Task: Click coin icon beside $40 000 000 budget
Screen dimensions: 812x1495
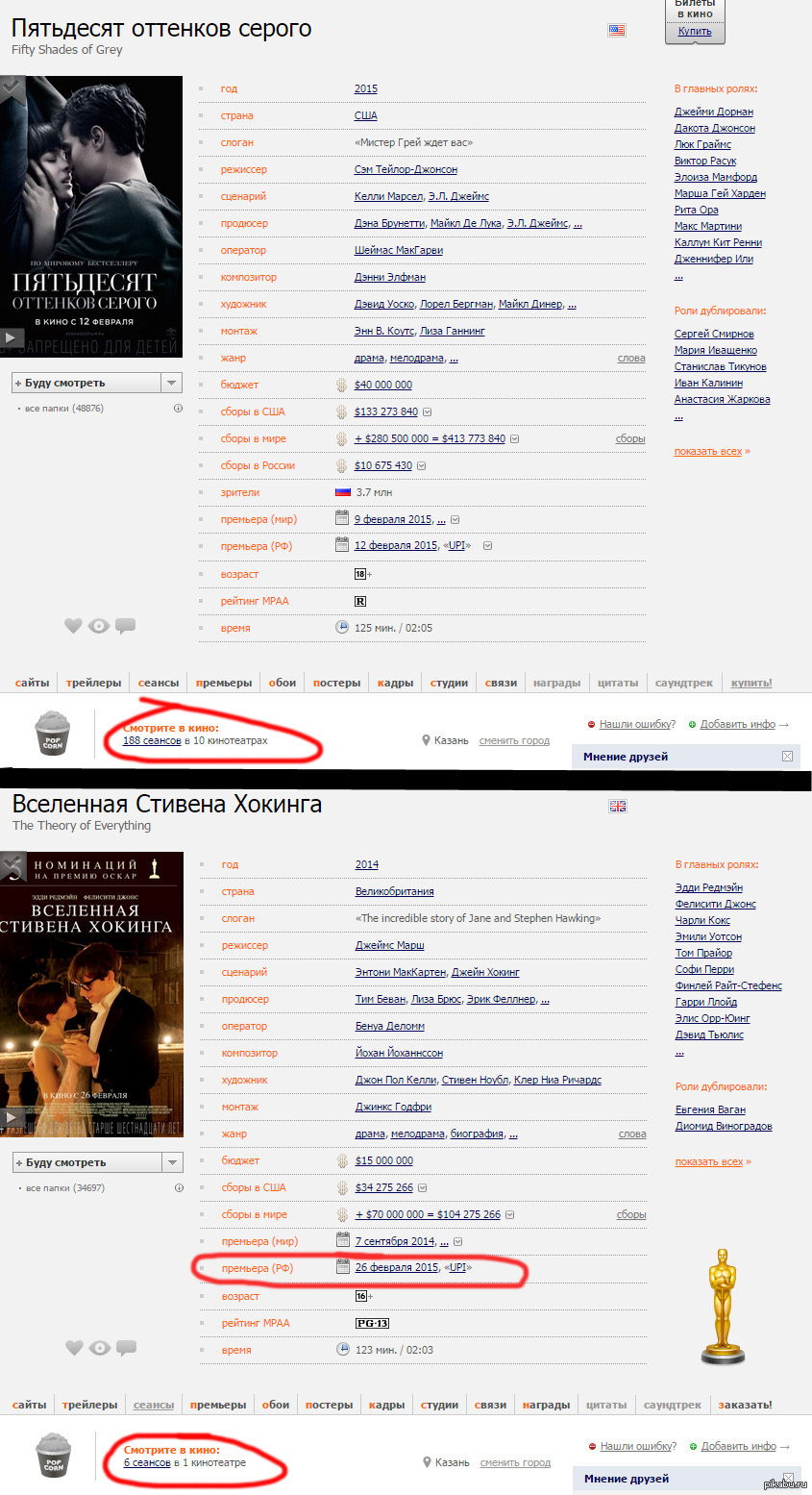Action: (341, 385)
